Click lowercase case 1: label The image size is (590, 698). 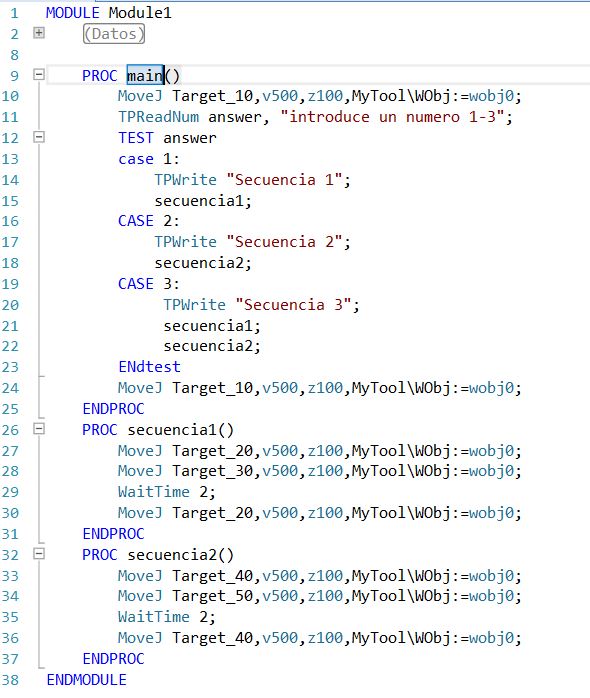click(x=149, y=159)
